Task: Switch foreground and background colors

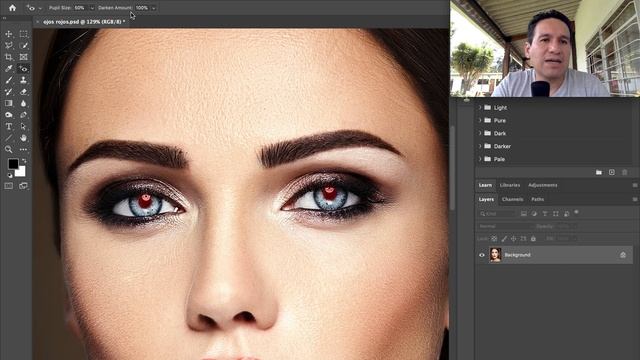Action: pyautogui.click(x=24, y=161)
